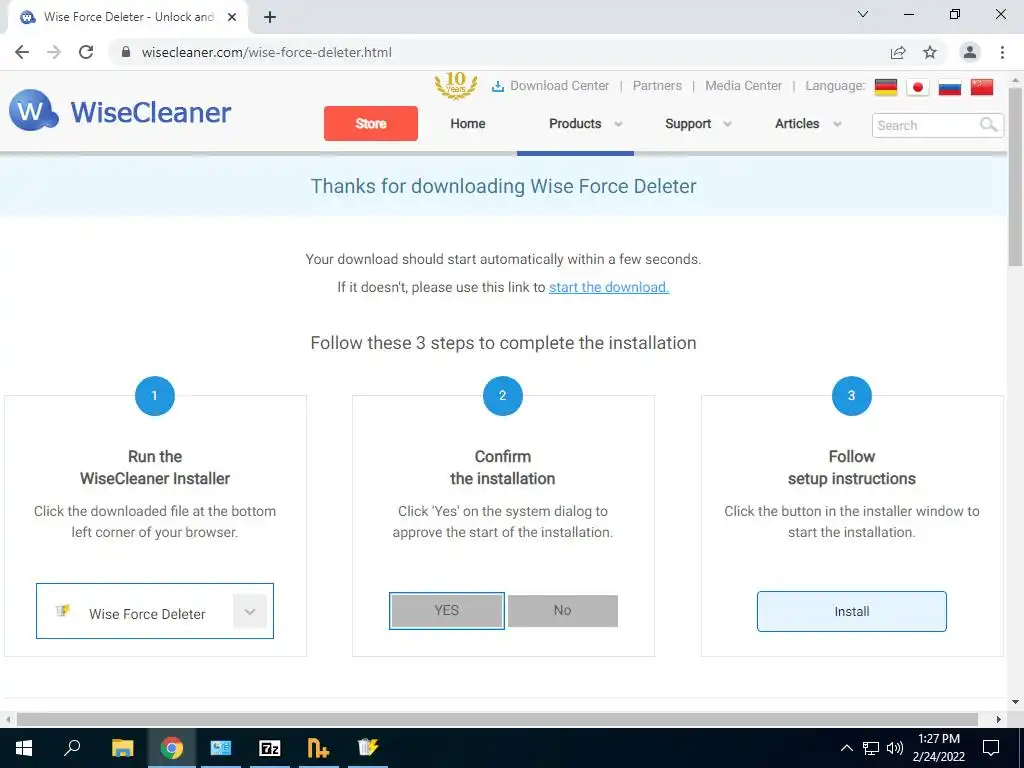Click the red Store button

click(x=371, y=123)
